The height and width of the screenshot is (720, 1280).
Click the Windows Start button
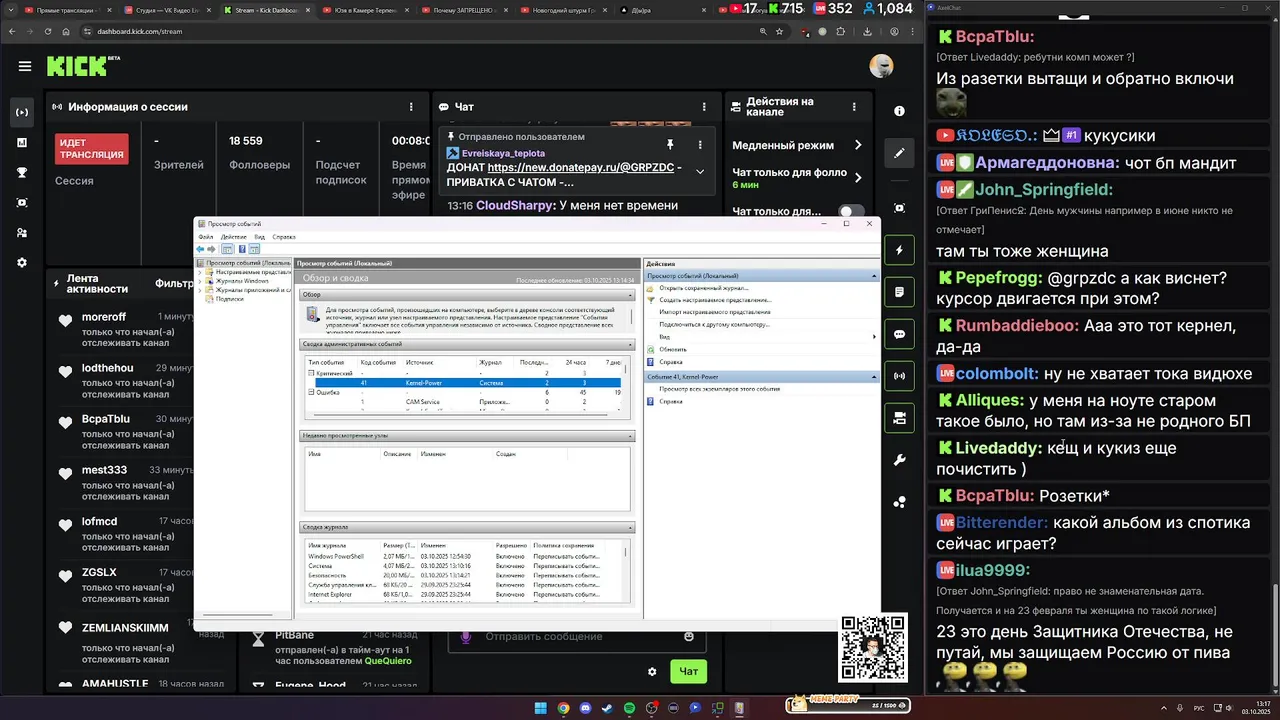(541, 708)
